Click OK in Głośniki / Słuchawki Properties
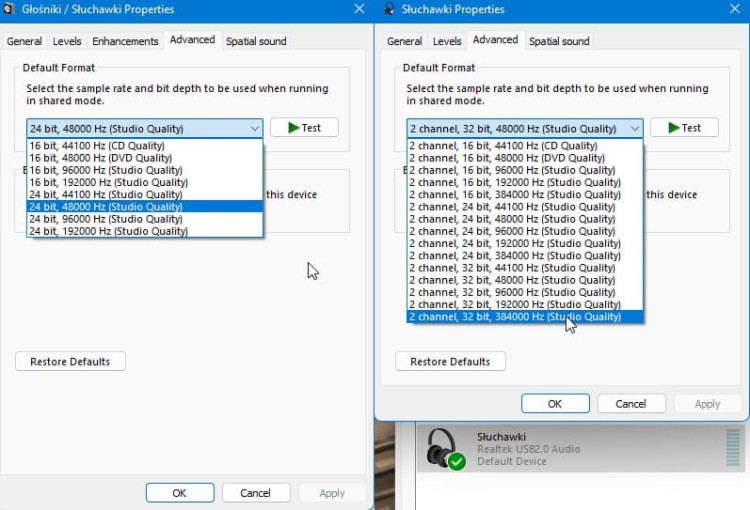This screenshot has width=750, height=510. pyautogui.click(x=180, y=493)
